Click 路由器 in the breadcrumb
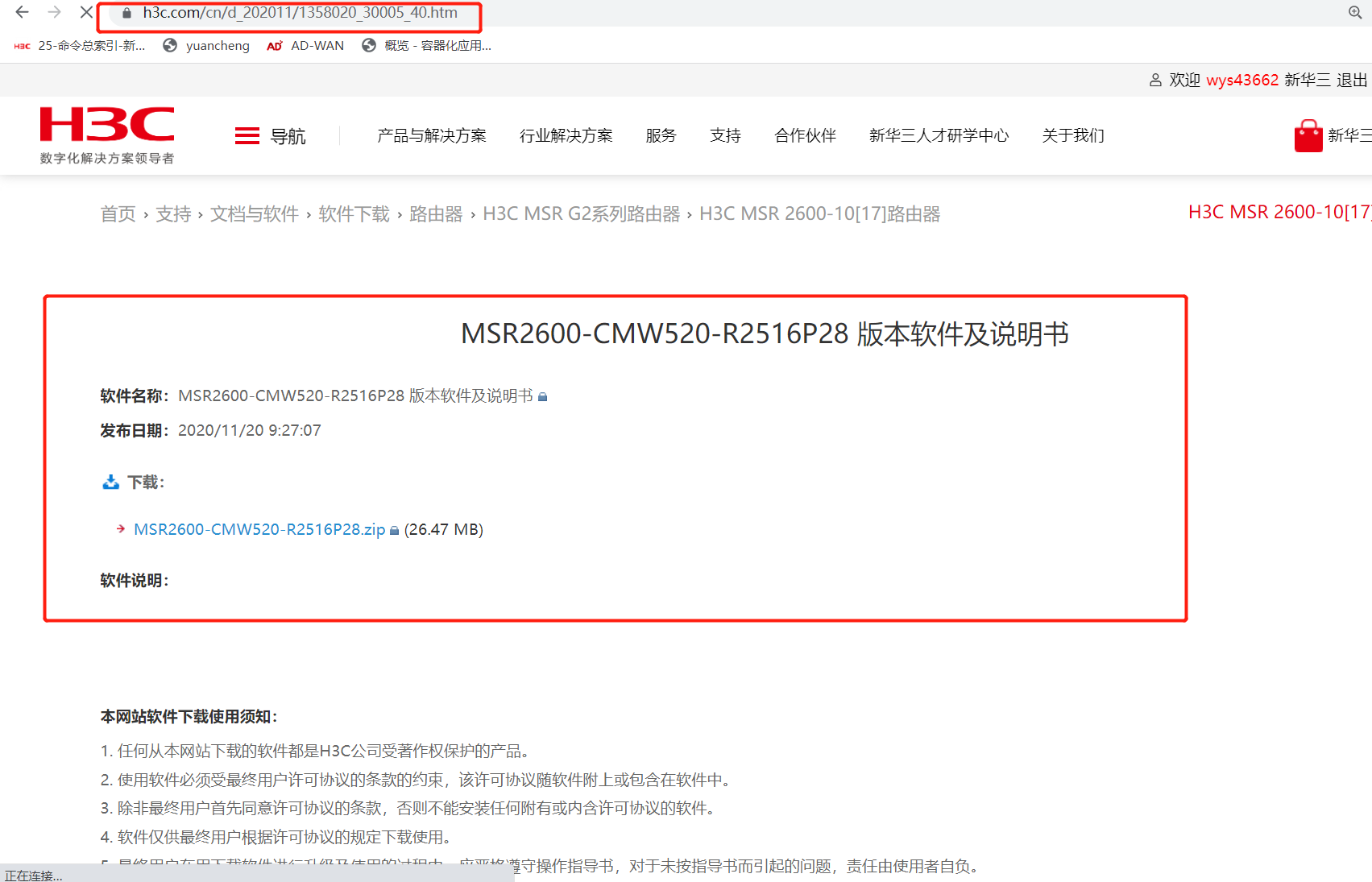 click(436, 214)
